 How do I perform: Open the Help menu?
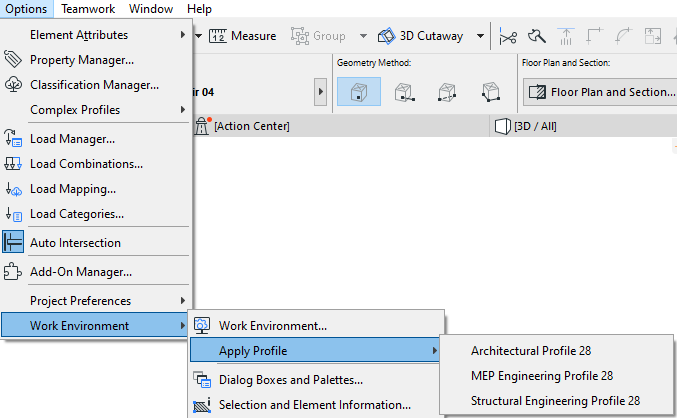pos(199,9)
